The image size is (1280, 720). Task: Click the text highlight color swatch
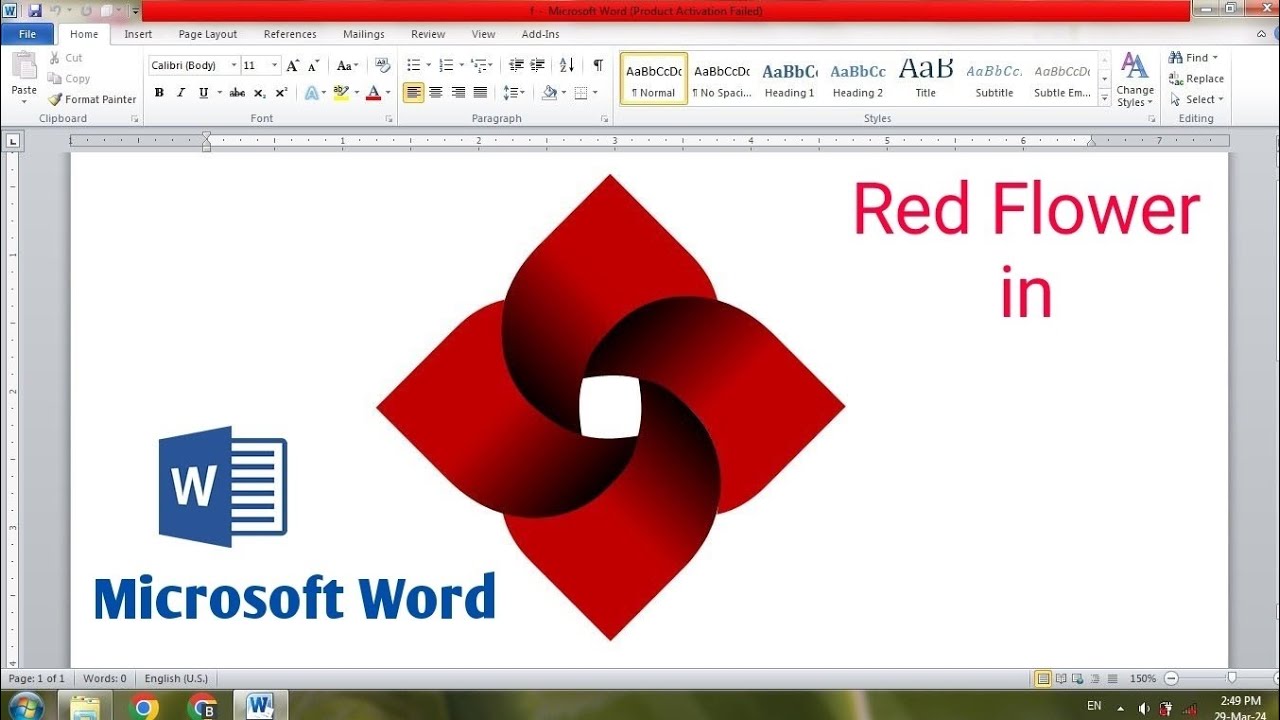pyautogui.click(x=340, y=93)
